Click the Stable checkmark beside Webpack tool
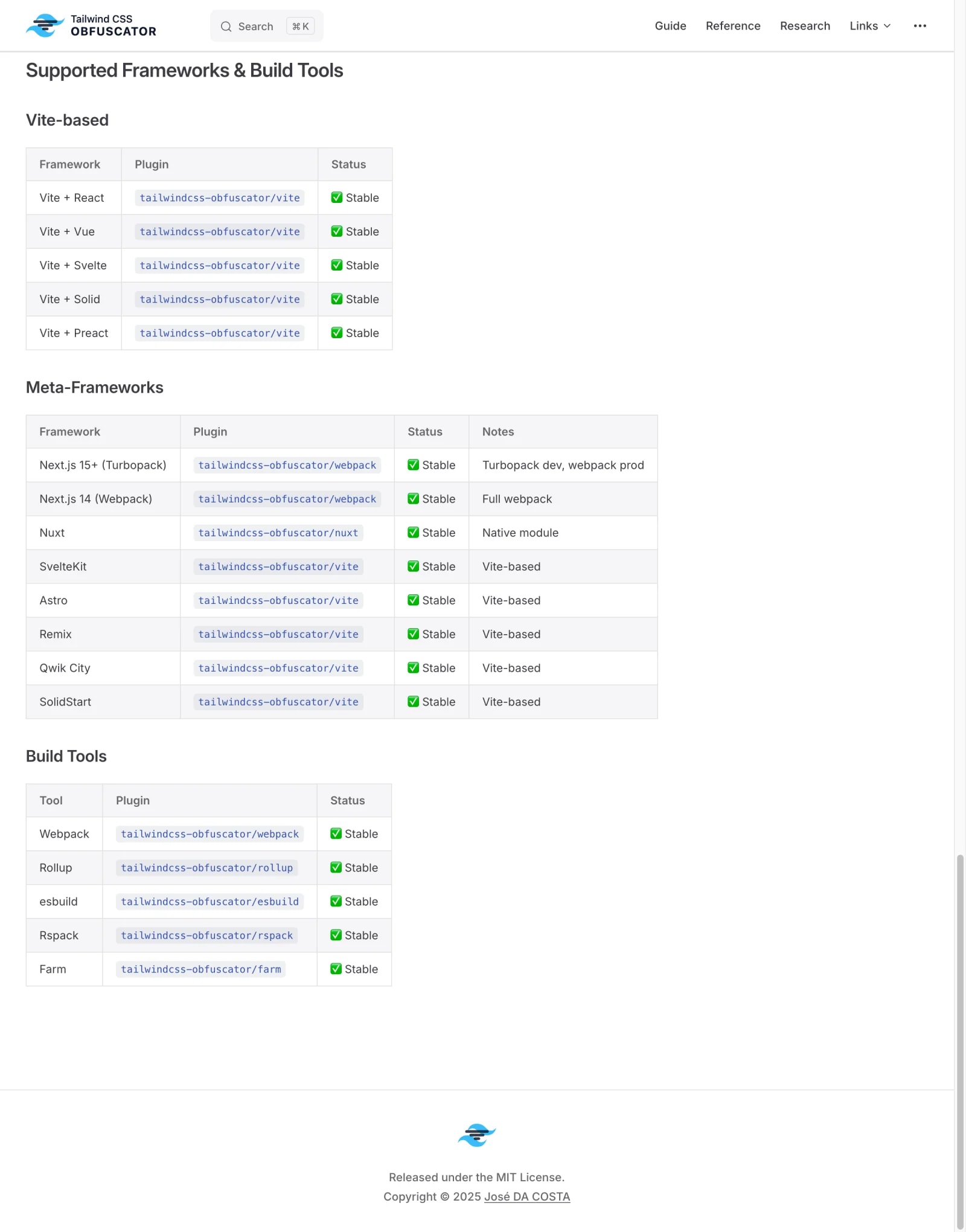 336,834
